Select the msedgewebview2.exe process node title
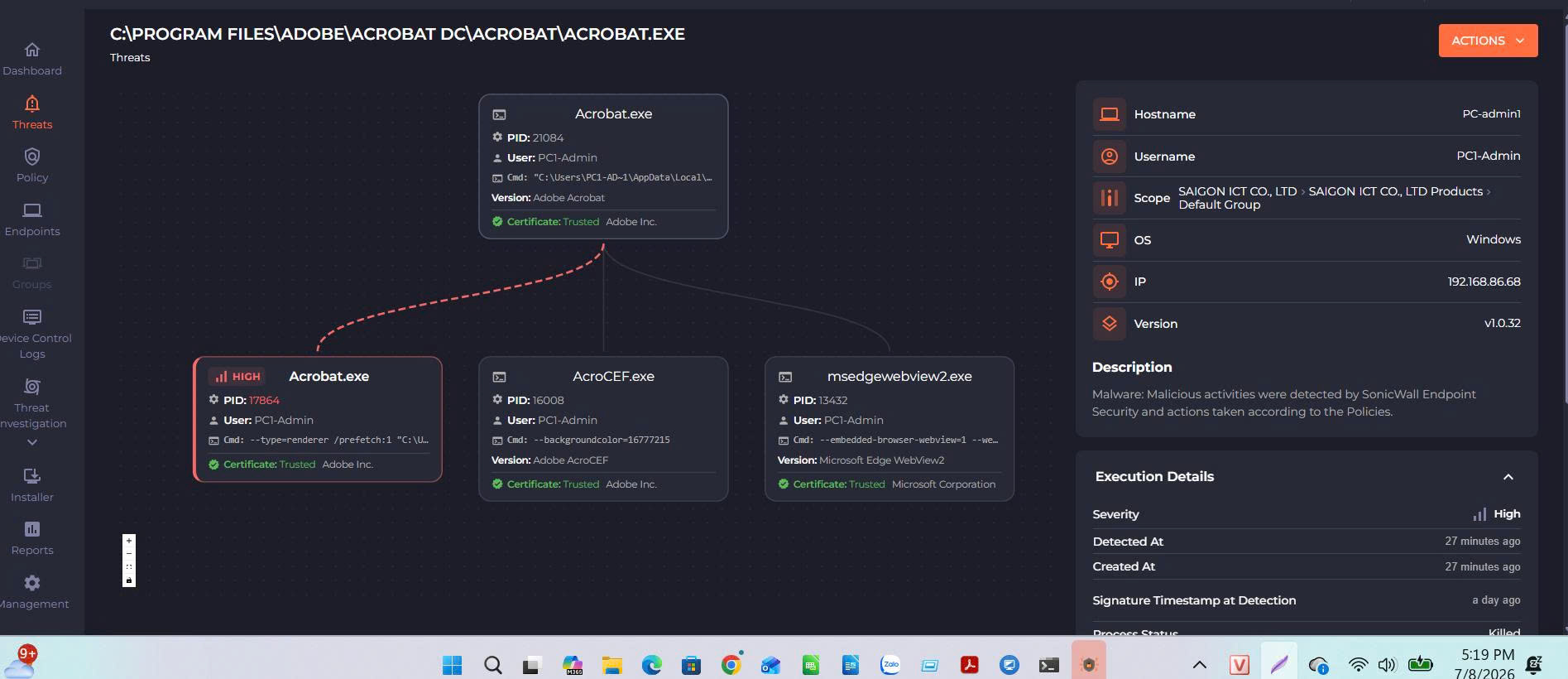This screenshot has width=1568, height=679. coord(899,376)
